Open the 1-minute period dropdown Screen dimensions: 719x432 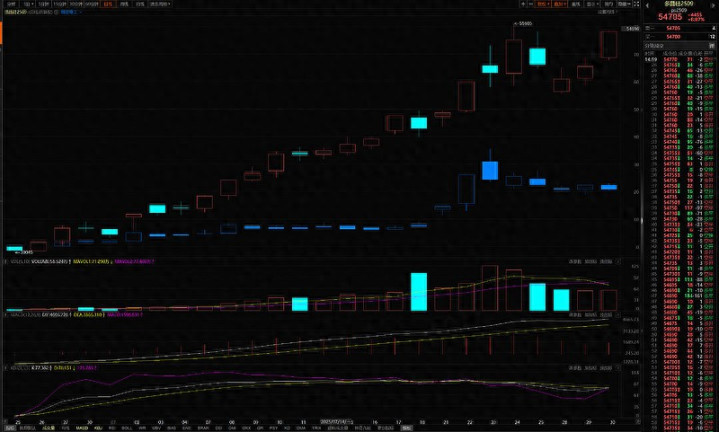point(28,4)
